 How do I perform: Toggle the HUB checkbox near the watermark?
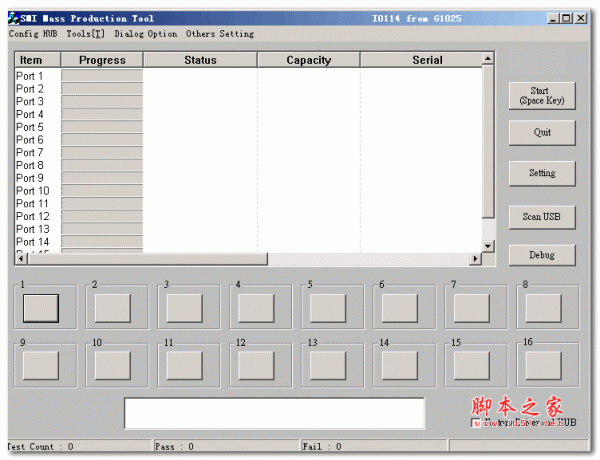click(x=476, y=423)
